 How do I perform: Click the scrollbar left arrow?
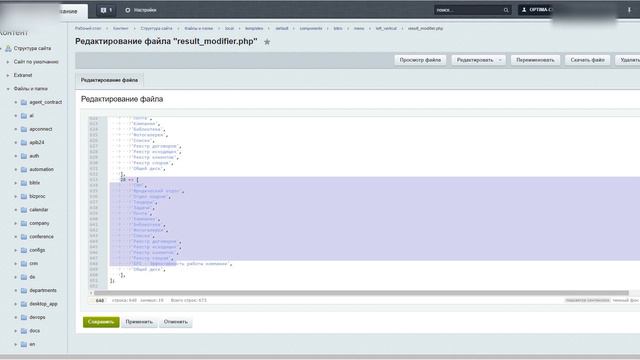pyautogui.click(x=91, y=293)
